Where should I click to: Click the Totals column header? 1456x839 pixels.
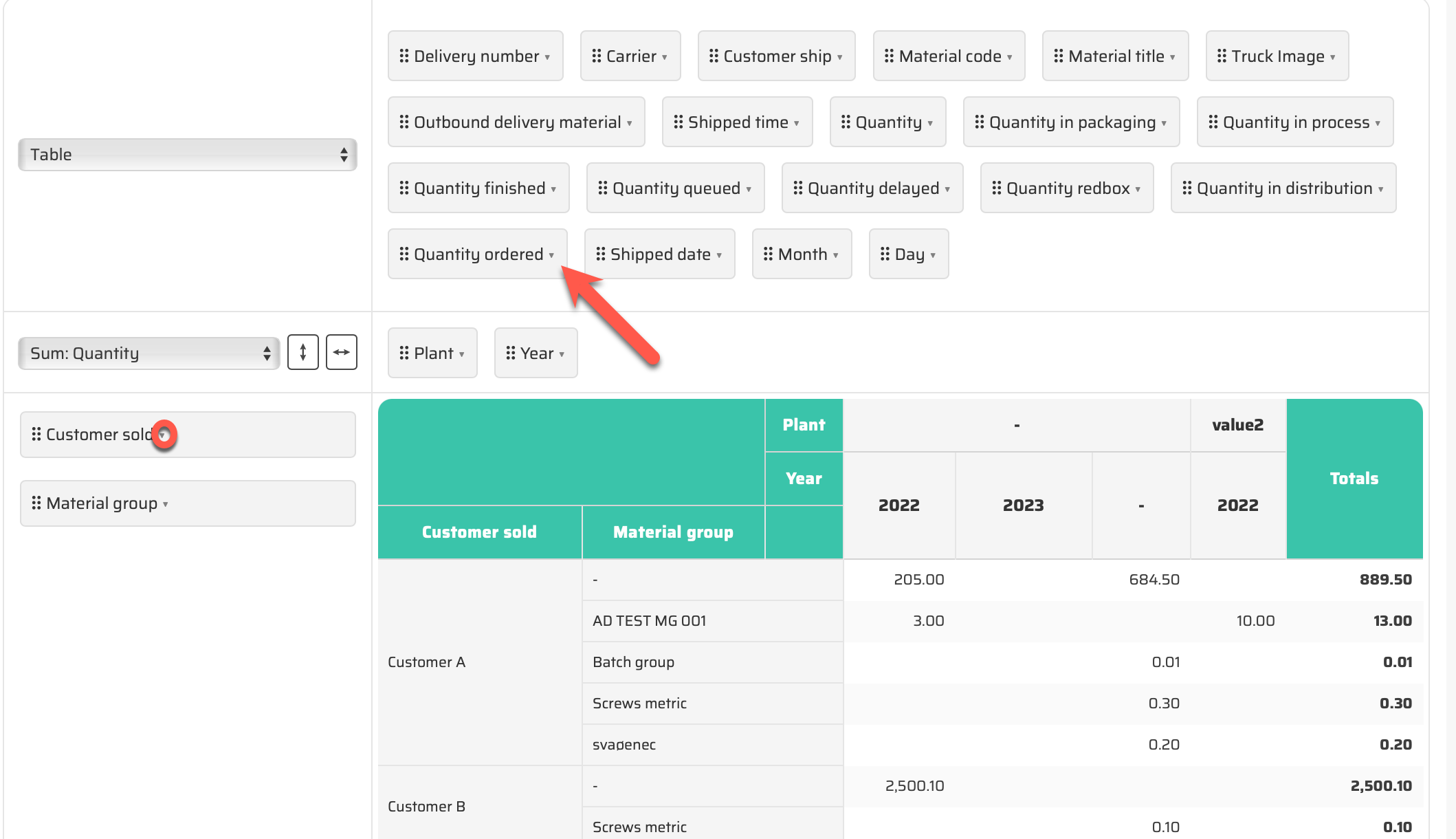(1354, 478)
